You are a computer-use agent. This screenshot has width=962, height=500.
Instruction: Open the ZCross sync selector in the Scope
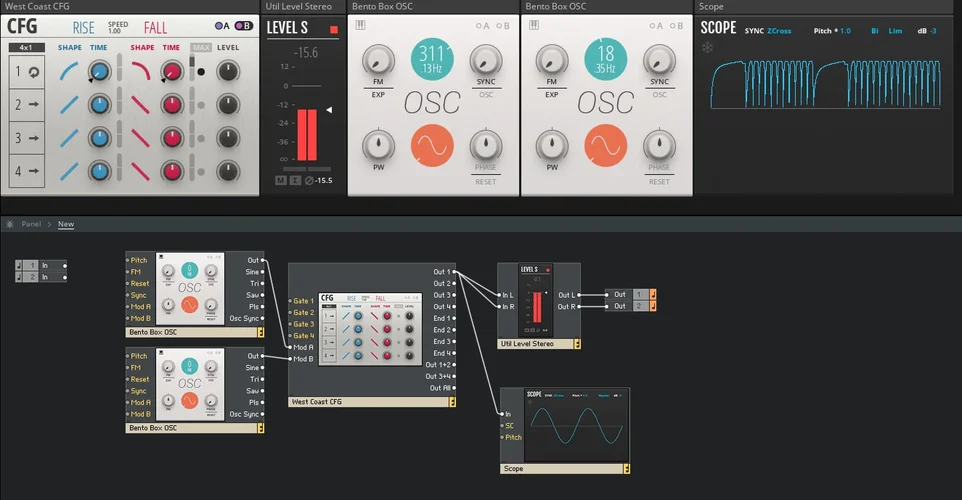(779, 31)
